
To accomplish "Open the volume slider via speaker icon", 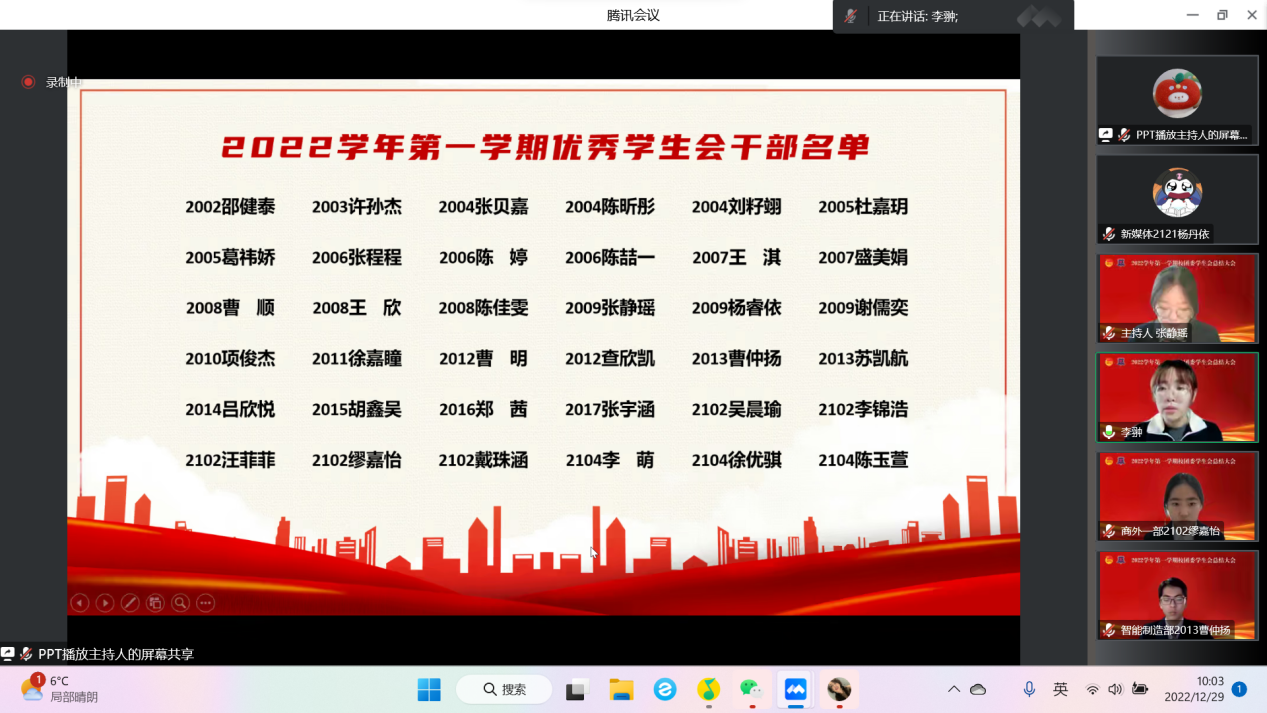I will click(x=1113, y=690).
